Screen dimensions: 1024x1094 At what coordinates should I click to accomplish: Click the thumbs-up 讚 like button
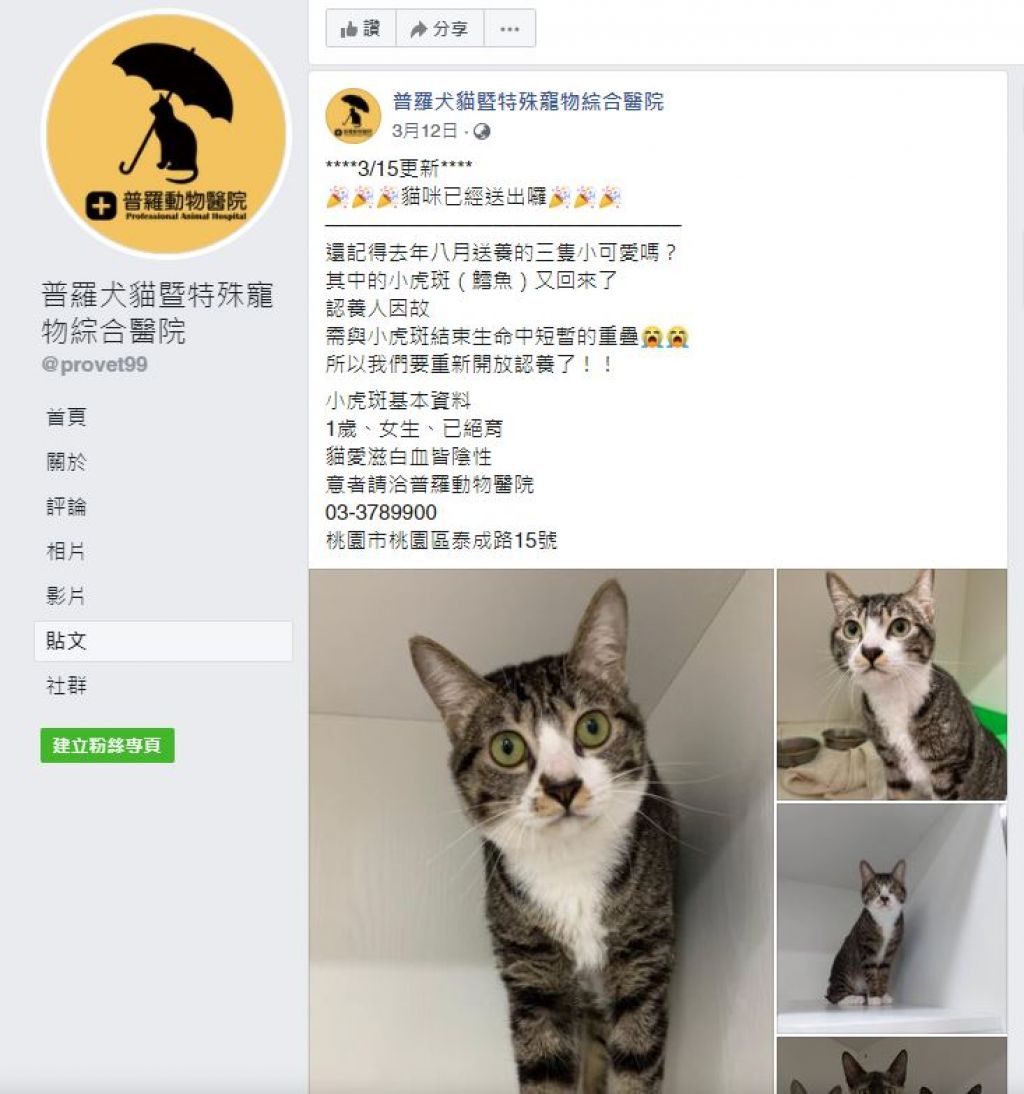[361, 29]
